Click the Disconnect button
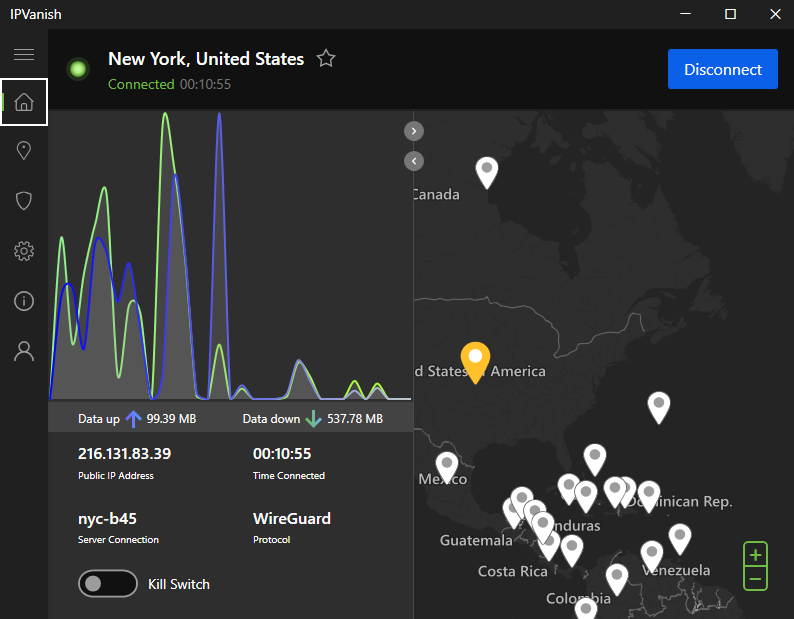The image size is (794, 619). (x=722, y=69)
